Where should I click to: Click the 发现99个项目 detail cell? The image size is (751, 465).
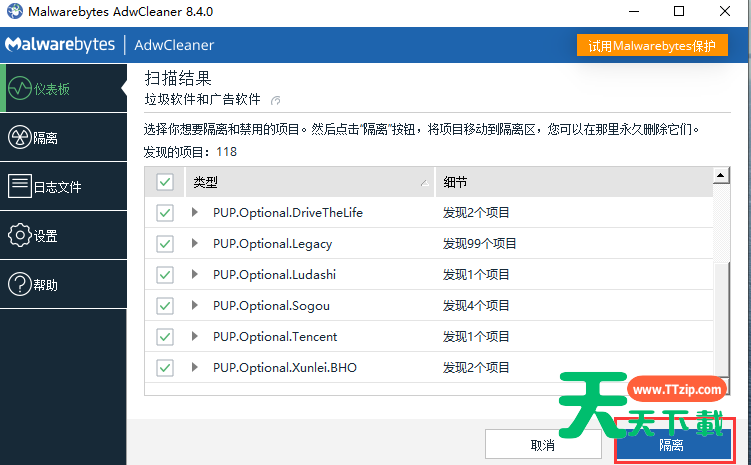(479, 244)
